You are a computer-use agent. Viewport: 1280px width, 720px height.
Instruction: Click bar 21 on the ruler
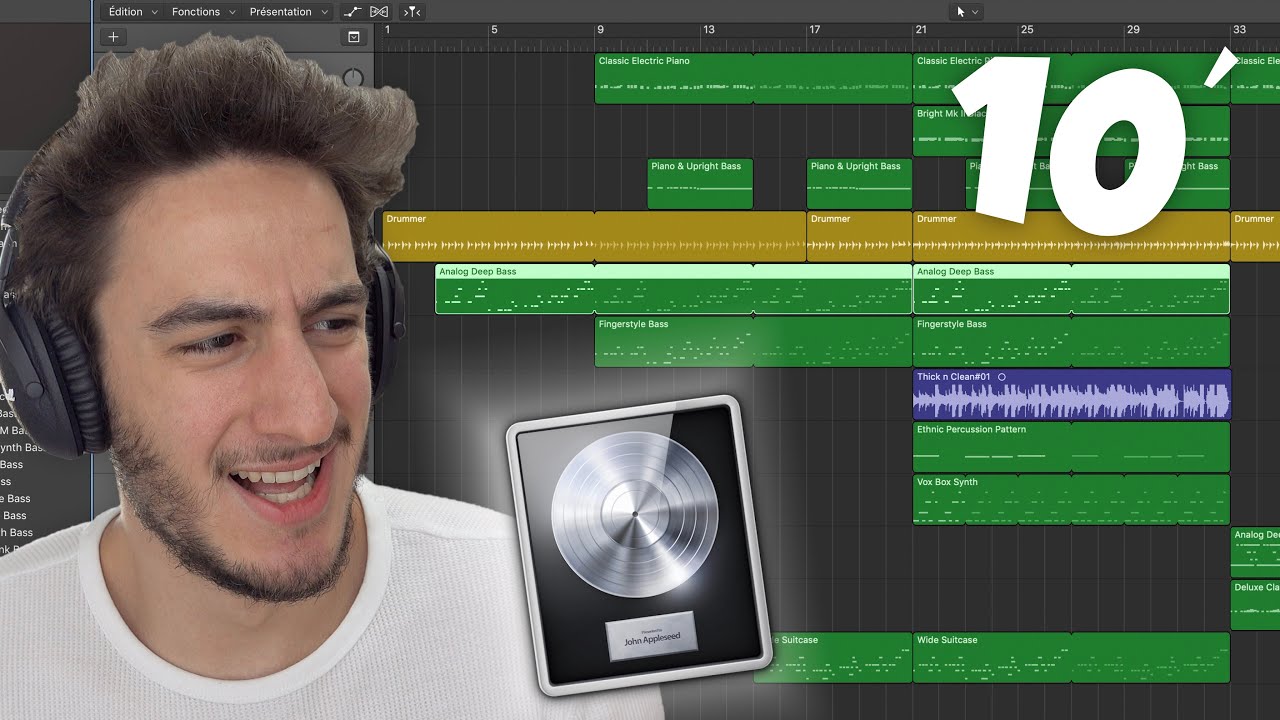tap(920, 30)
